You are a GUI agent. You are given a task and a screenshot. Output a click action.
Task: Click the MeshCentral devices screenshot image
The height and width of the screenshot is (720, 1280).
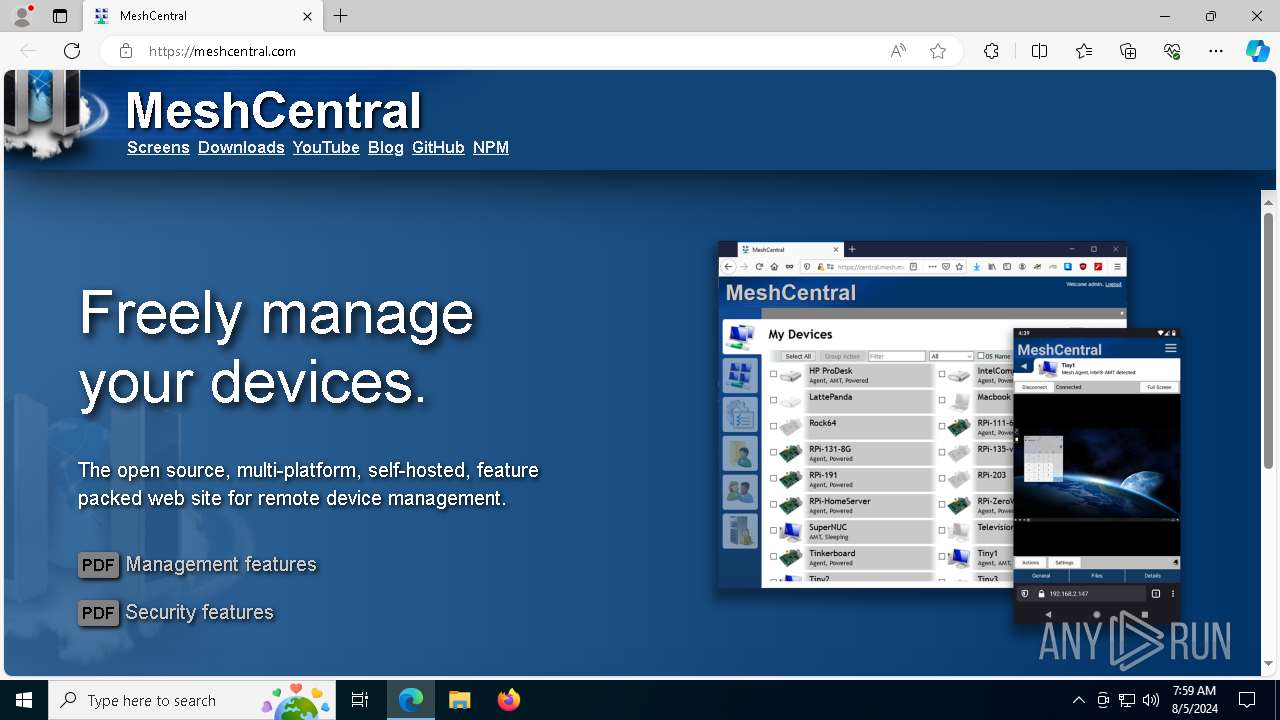click(x=950, y=432)
